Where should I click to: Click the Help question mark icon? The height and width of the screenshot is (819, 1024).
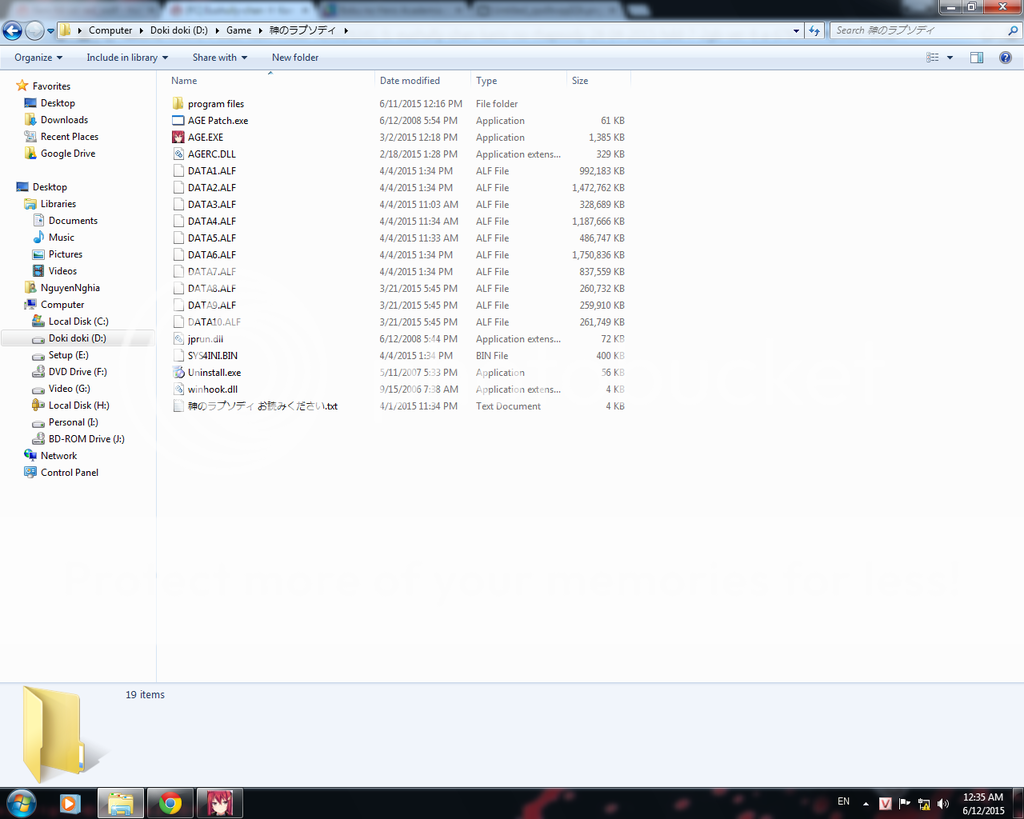pyautogui.click(x=1005, y=58)
